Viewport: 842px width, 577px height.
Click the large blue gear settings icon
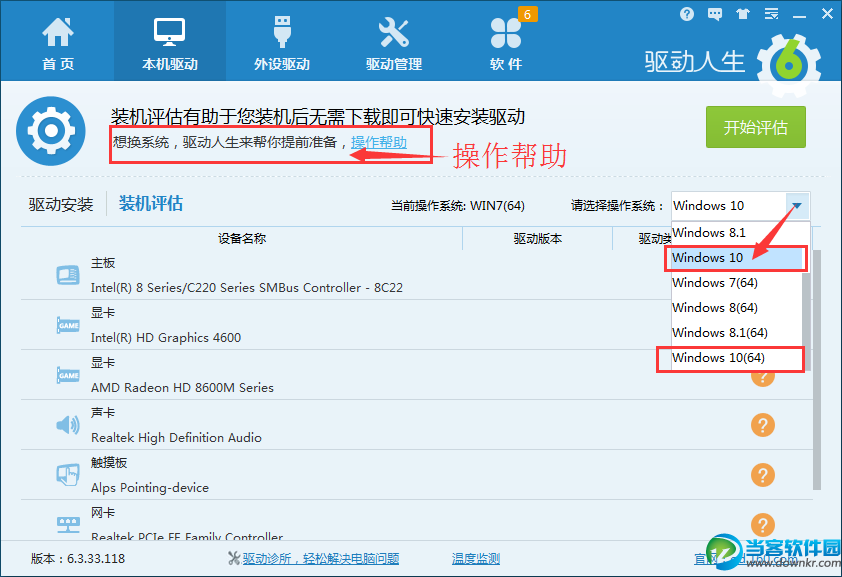coord(50,131)
